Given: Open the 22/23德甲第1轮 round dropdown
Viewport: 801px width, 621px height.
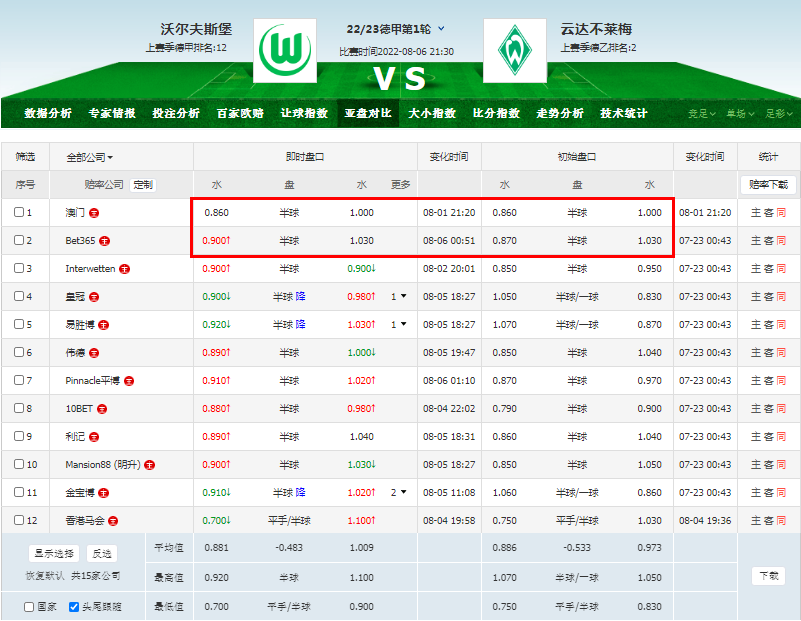Looking at the screenshot, I should (x=395, y=29).
